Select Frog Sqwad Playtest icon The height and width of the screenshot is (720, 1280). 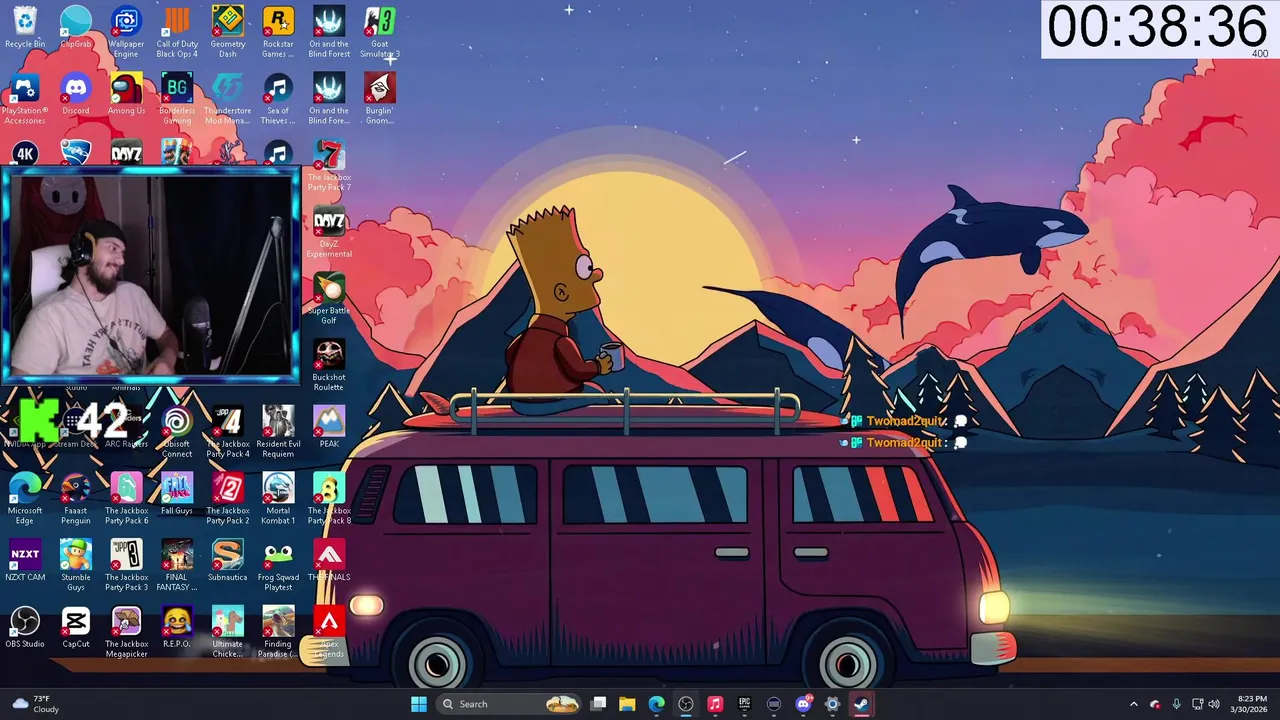tap(278, 567)
